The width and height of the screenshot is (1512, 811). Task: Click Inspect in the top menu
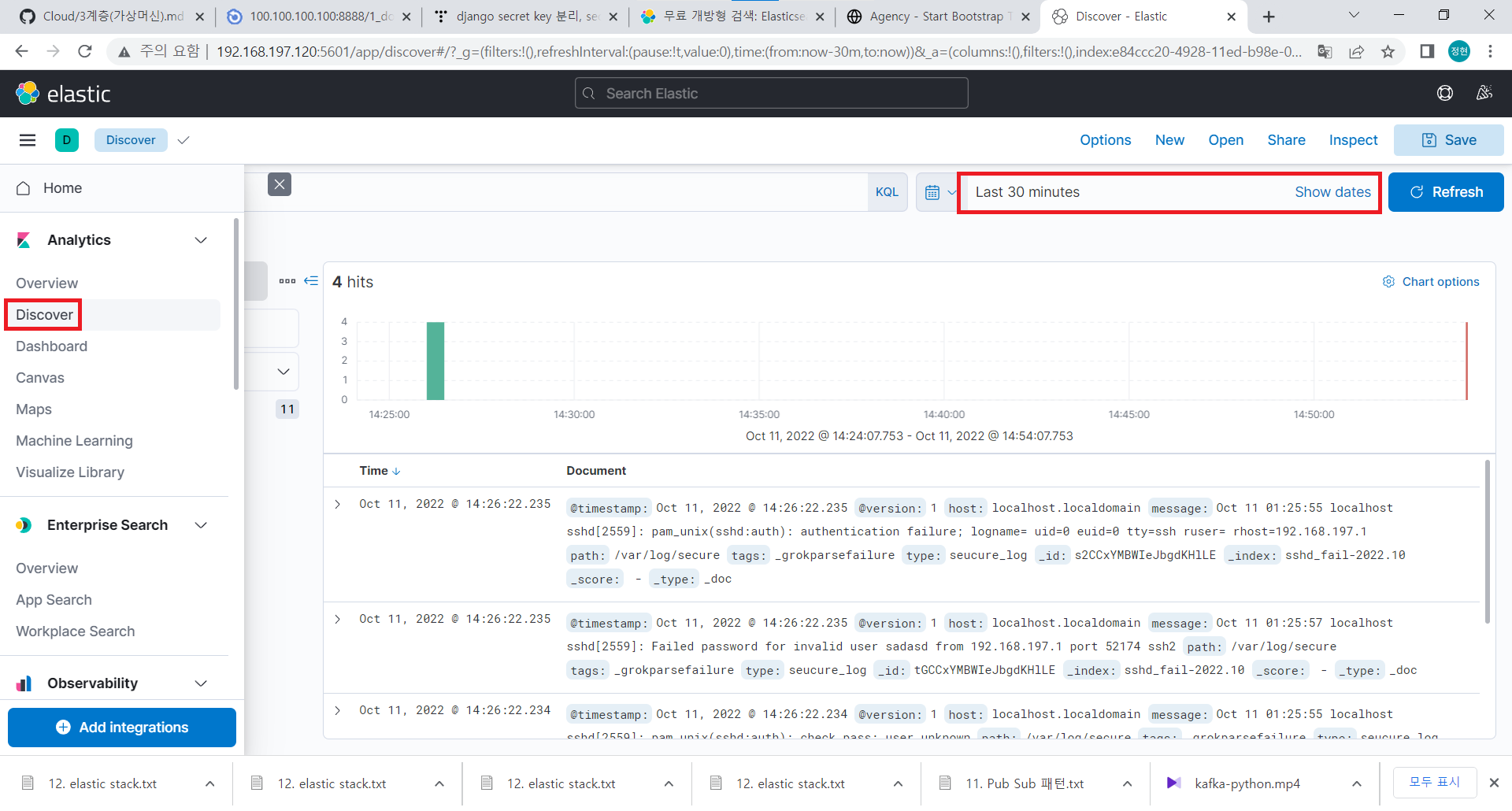point(1353,140)
